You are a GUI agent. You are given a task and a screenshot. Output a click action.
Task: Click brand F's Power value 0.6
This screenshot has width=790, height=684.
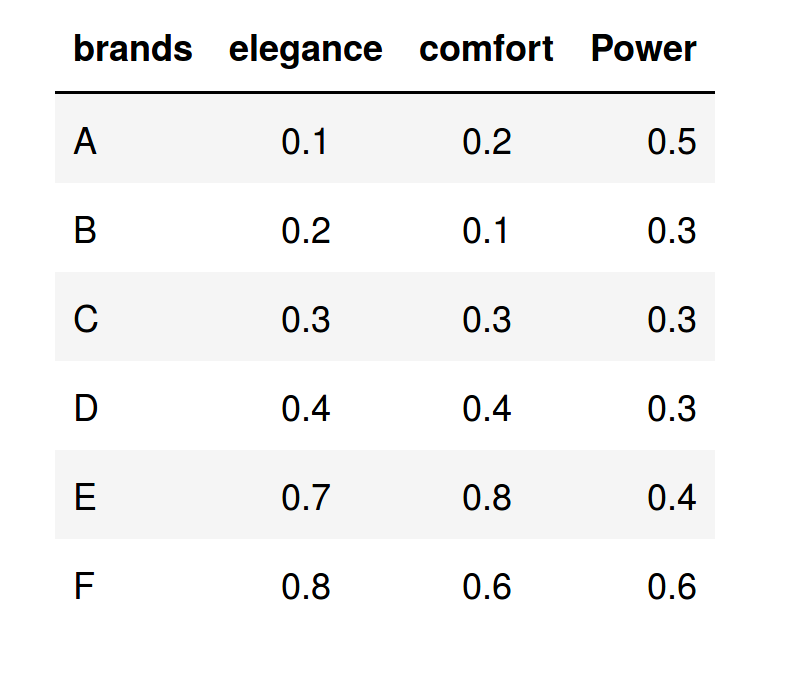pyautogui.click(x=671, y=587)
